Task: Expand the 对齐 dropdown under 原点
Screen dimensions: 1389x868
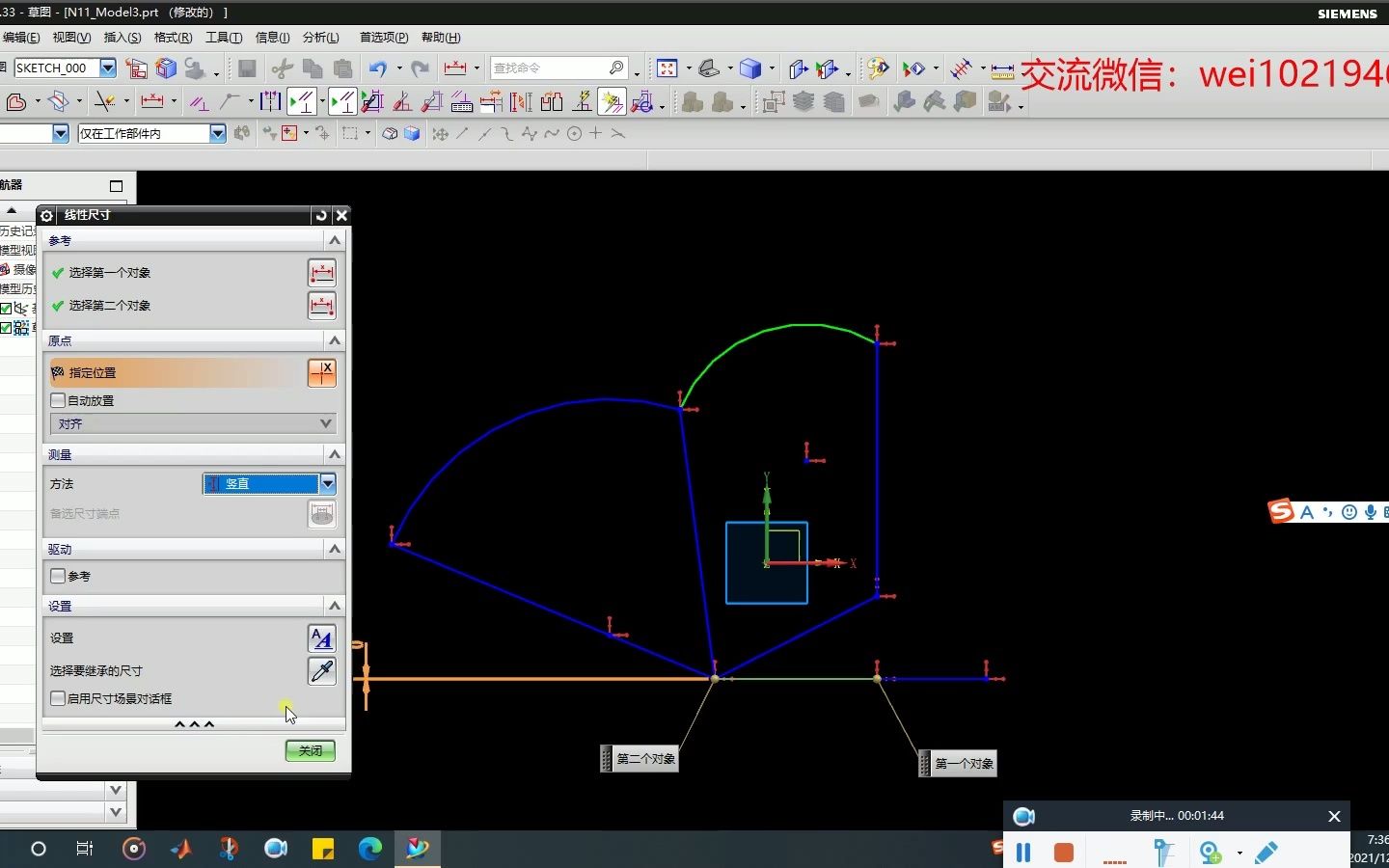Action: [x=326, y=423]
